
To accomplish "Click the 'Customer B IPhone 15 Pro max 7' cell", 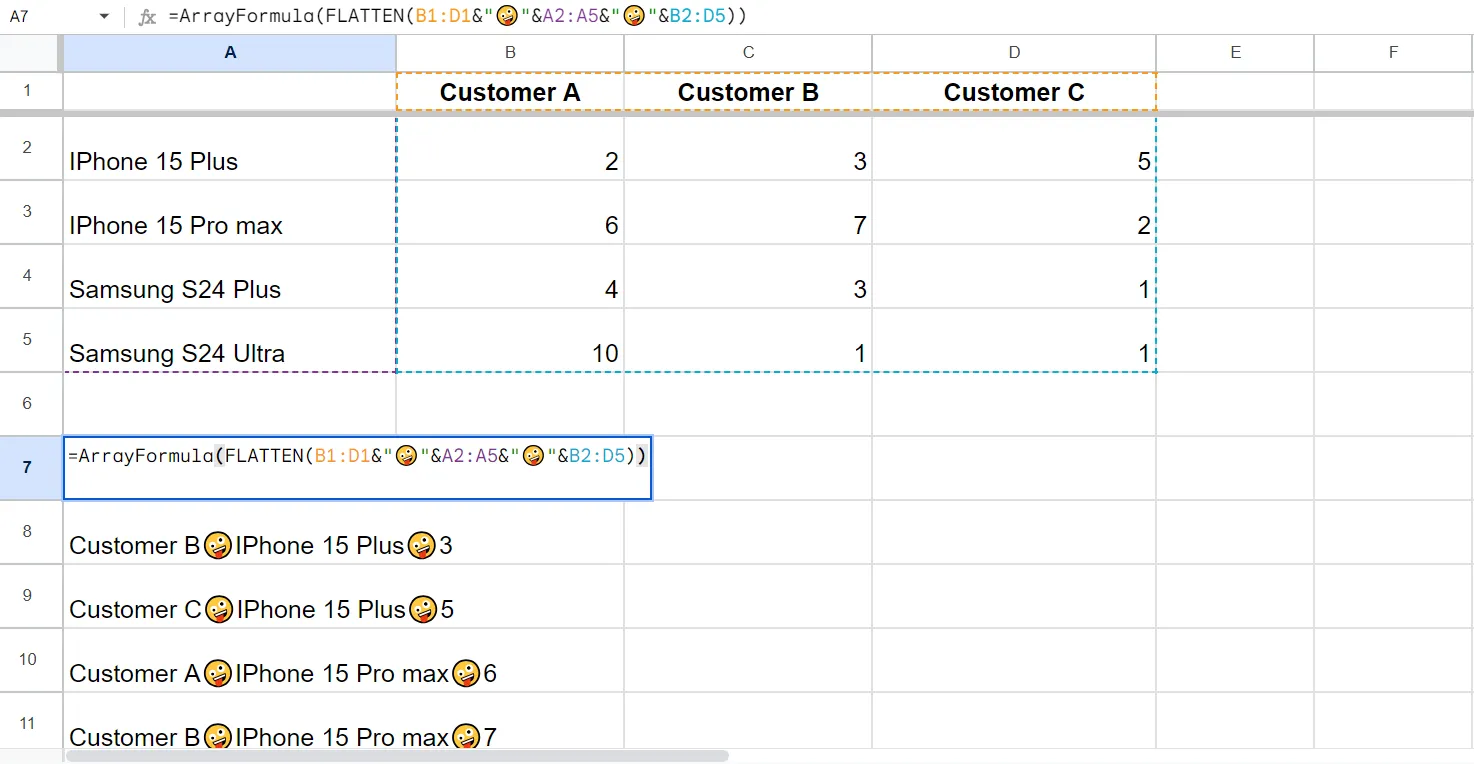I will coord(230,722).
